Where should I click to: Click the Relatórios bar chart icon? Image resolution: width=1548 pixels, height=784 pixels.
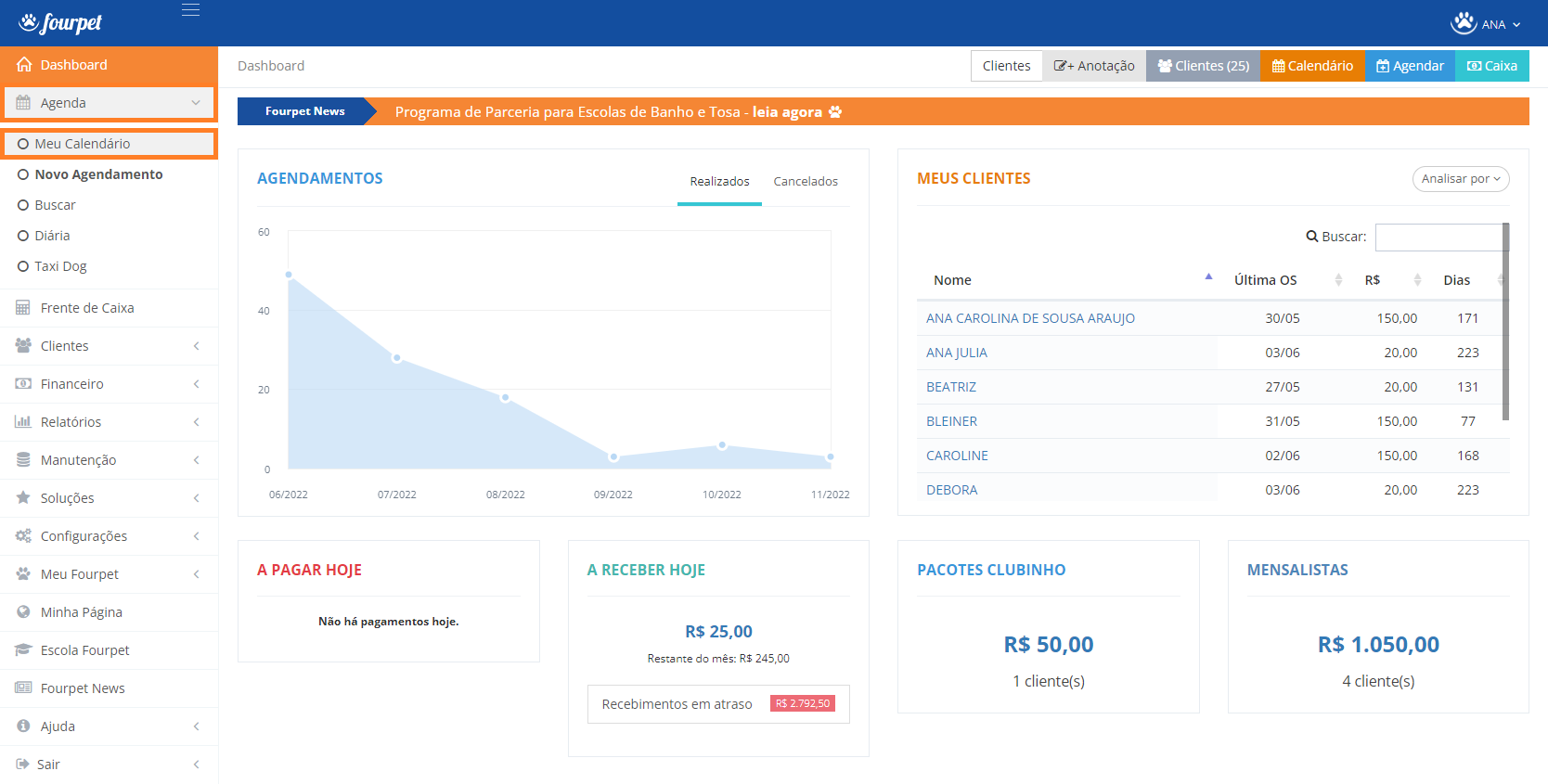(23, 422)
